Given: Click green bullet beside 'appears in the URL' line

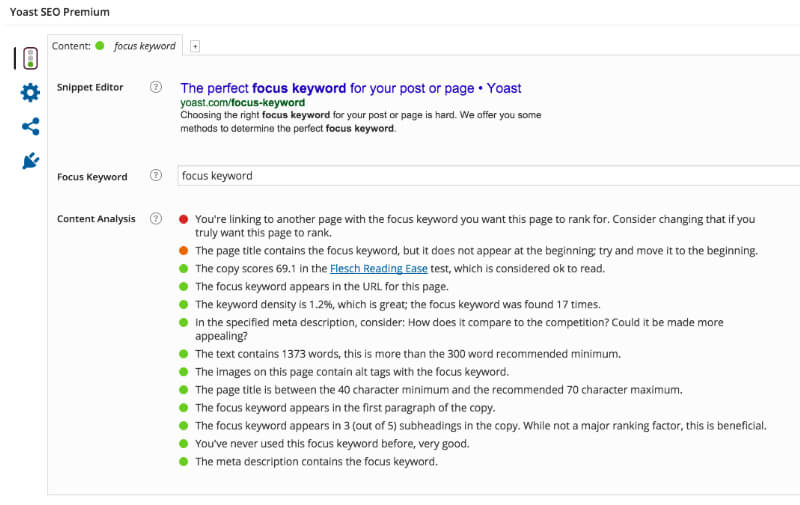Looking at the screenshot, I should 184,287.
